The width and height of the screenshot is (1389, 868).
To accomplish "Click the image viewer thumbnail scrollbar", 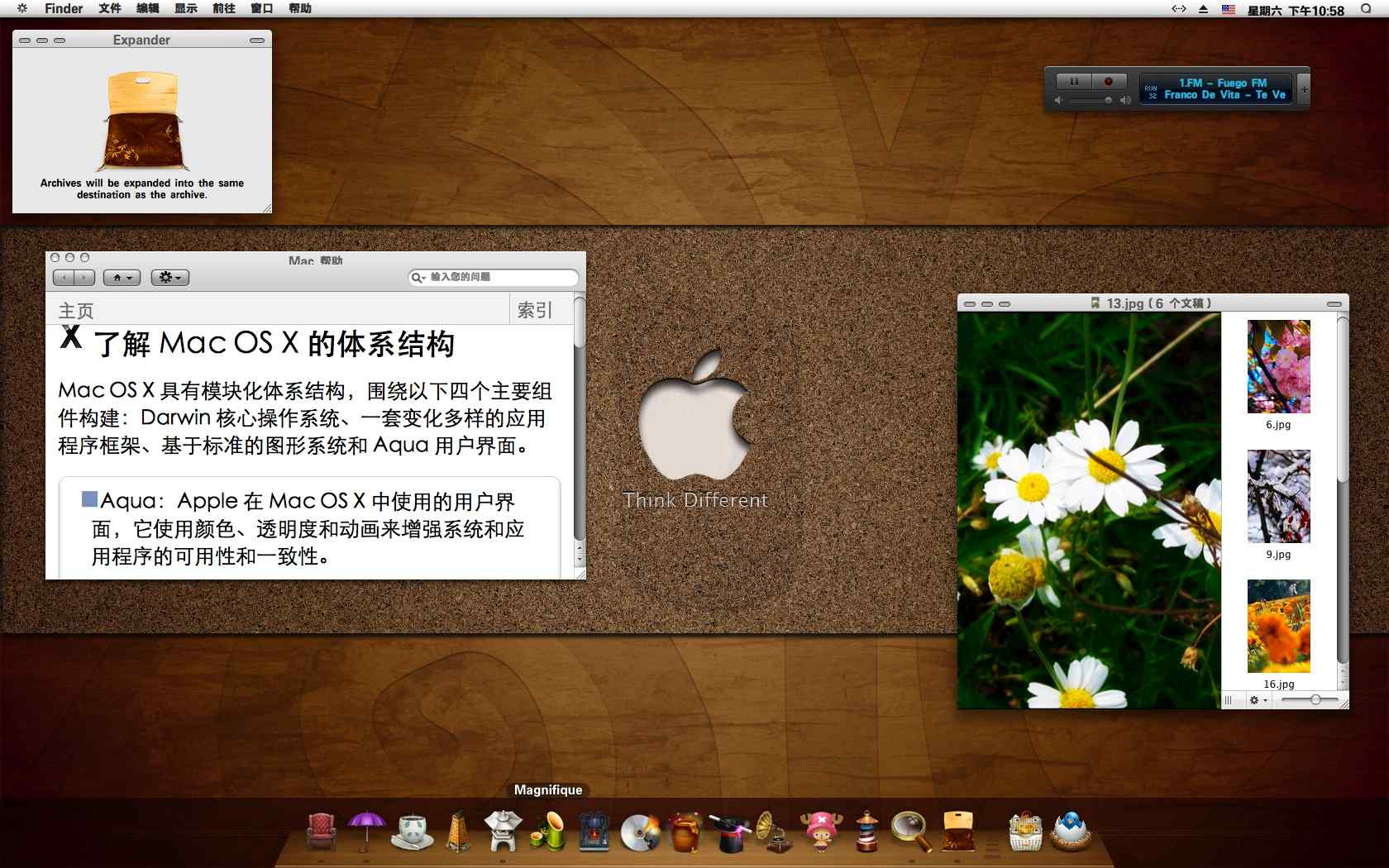I will pyautogui.click(x=1343, y=503).
